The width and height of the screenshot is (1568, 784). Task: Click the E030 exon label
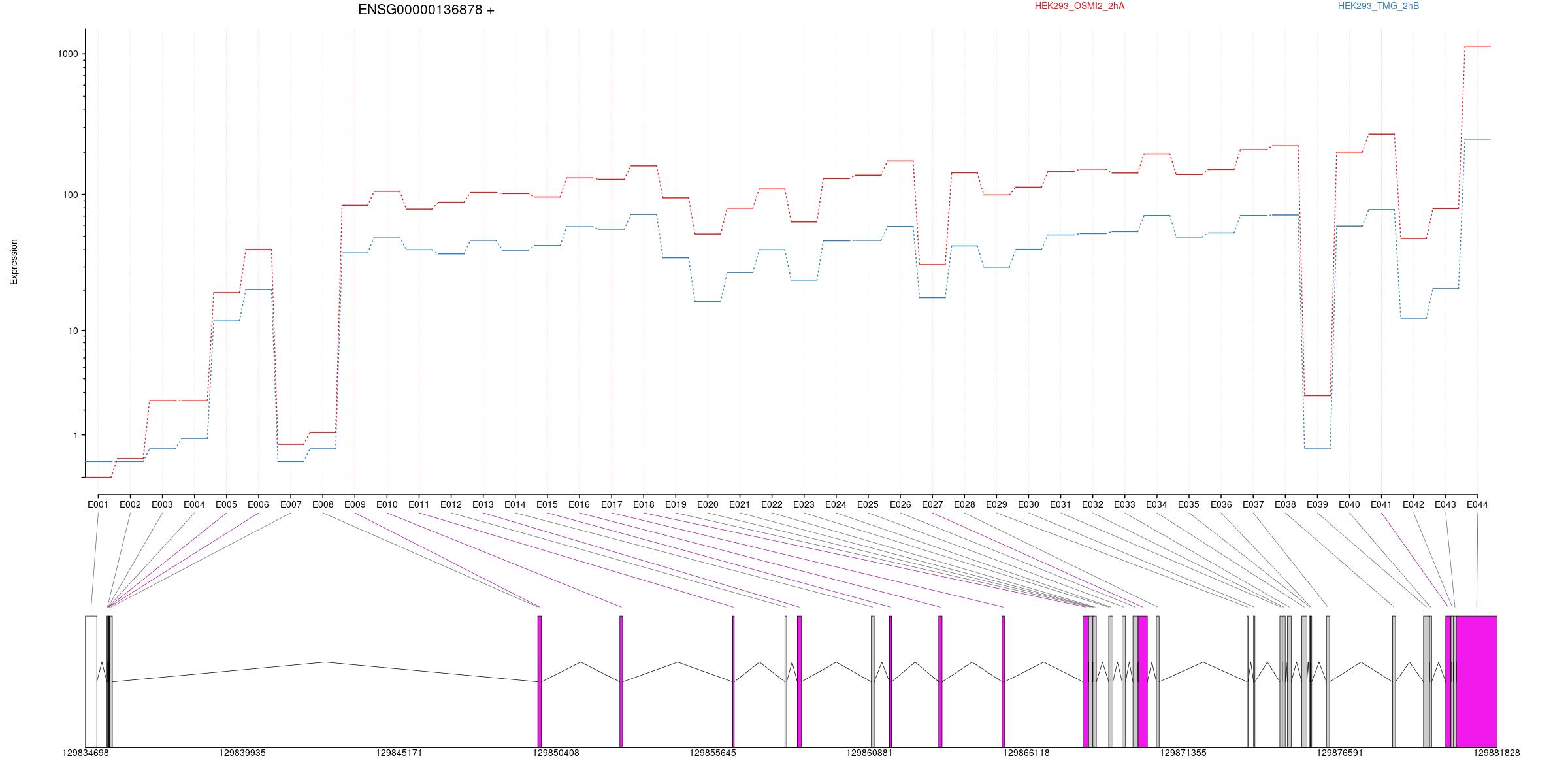coord(1028,504)
